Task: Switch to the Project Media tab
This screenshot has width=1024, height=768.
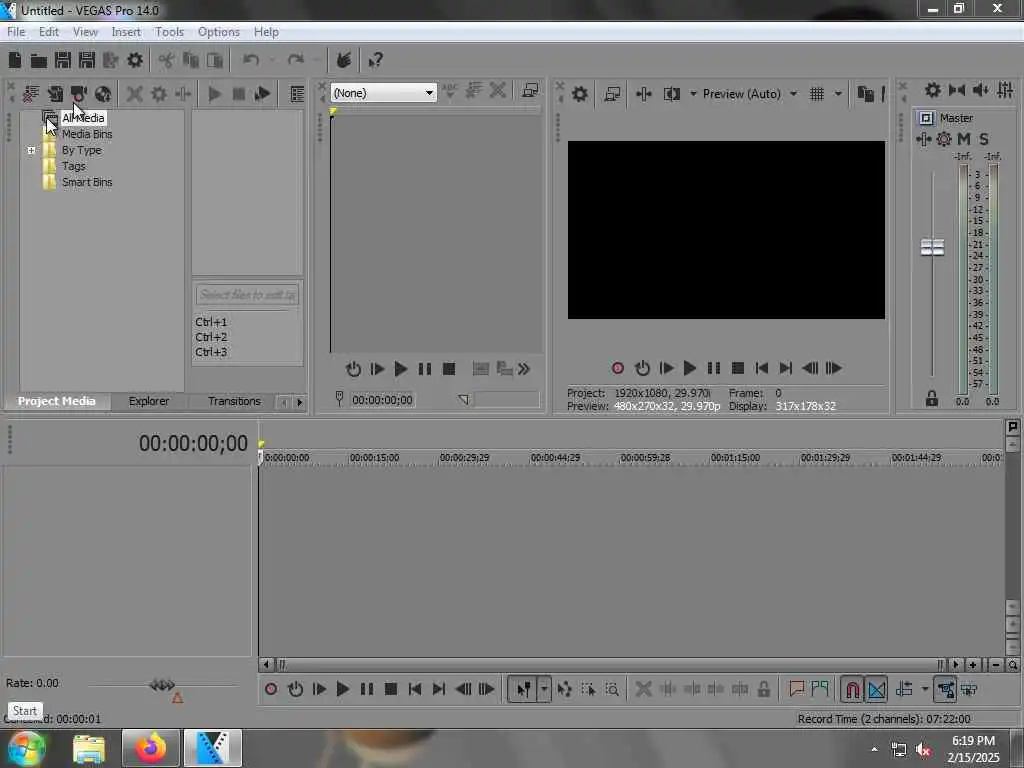Action: [x=56, y=401]
